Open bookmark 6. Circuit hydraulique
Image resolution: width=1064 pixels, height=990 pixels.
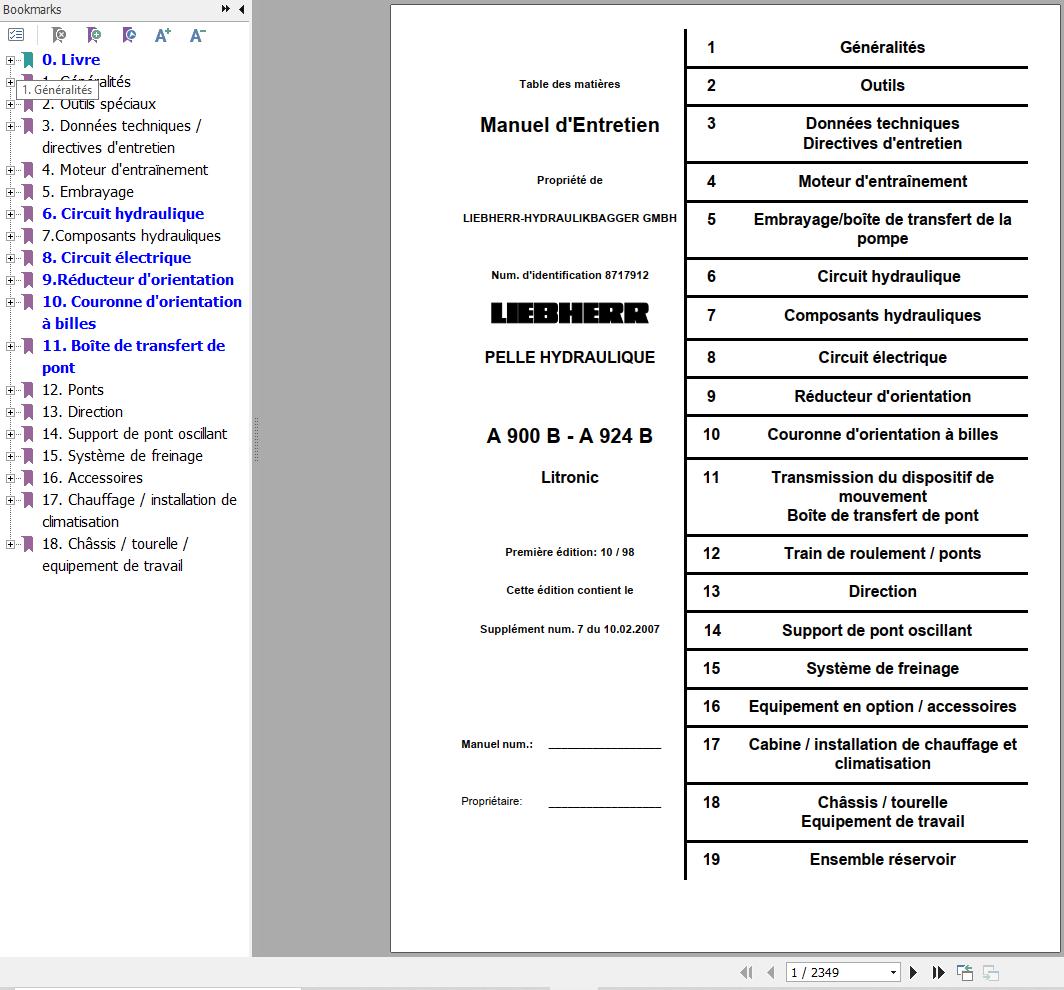click(123, 214)
